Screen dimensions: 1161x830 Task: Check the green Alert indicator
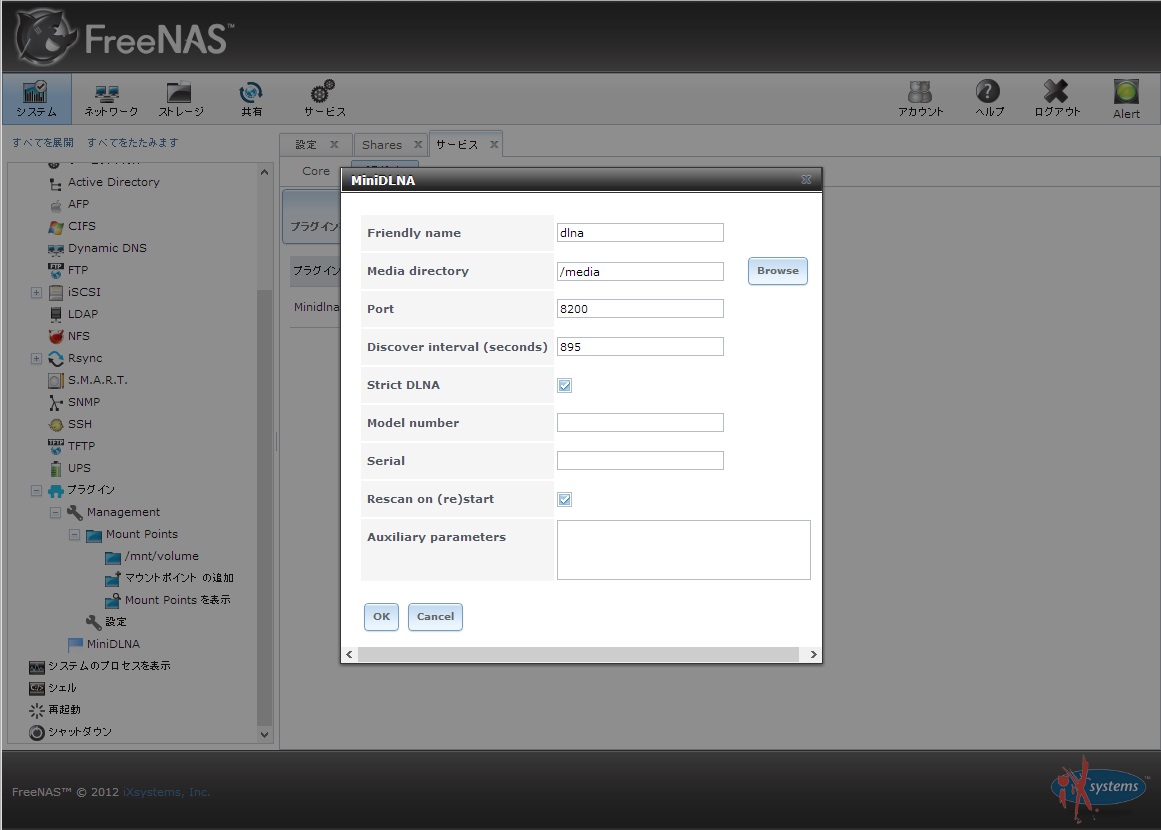1126,98
